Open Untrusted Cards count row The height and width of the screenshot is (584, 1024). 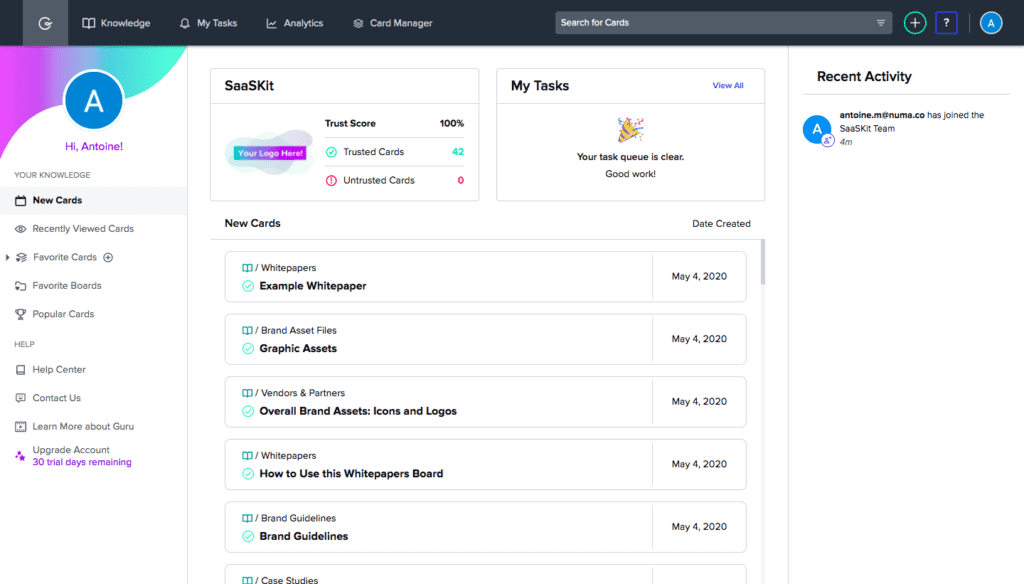[x=394, y=180]
